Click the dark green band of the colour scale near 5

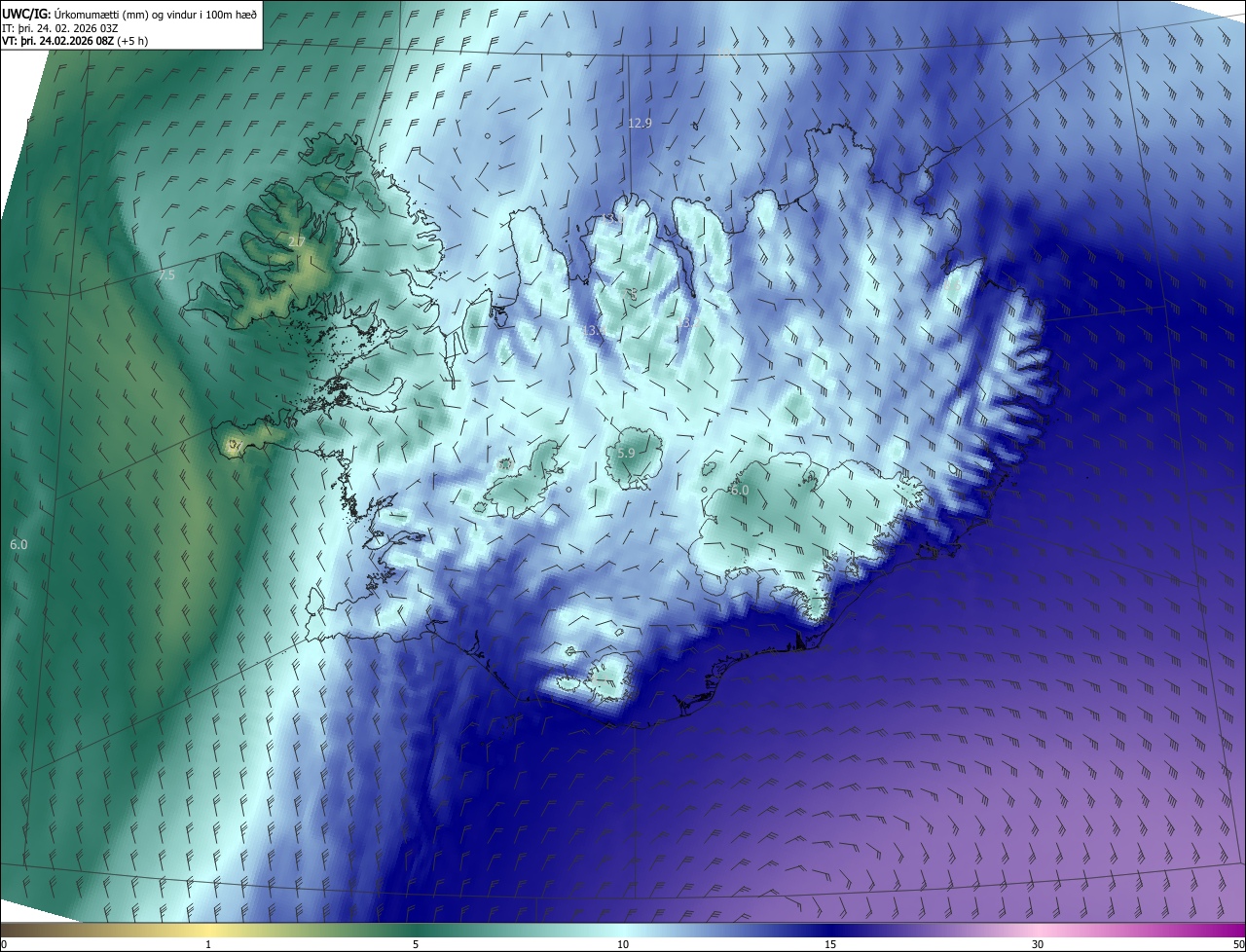pos(416,930)
